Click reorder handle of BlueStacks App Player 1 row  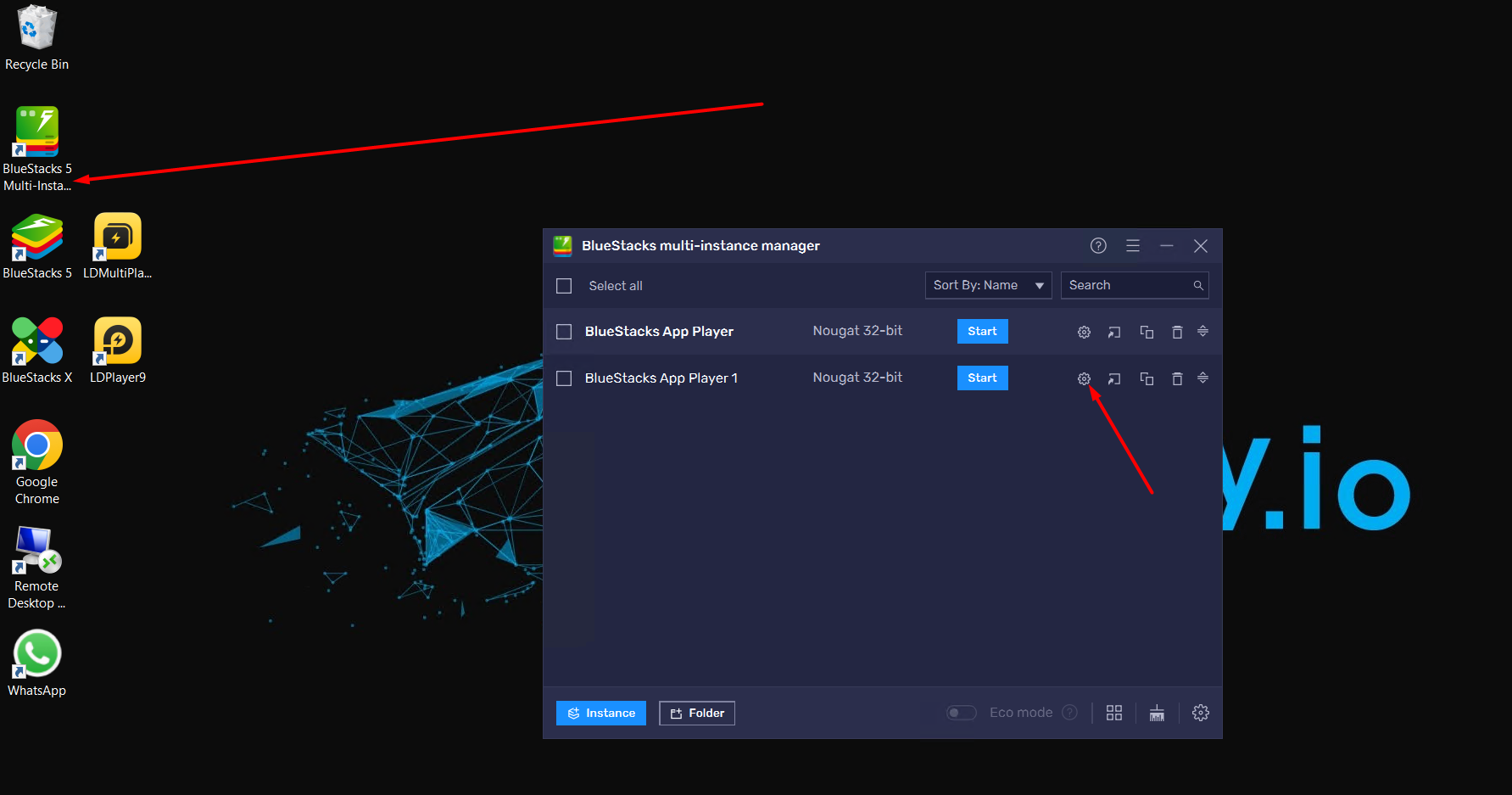point(1202,378)
